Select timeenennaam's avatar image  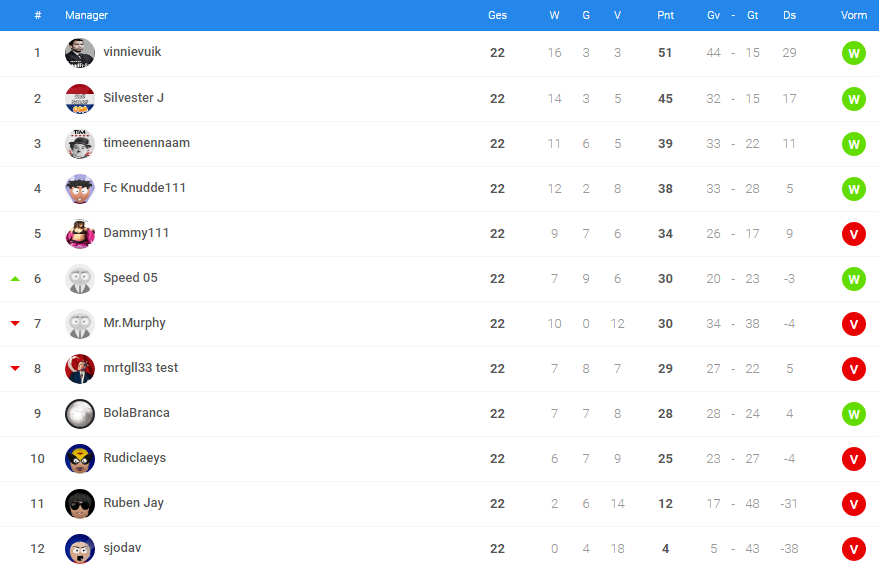80,143
